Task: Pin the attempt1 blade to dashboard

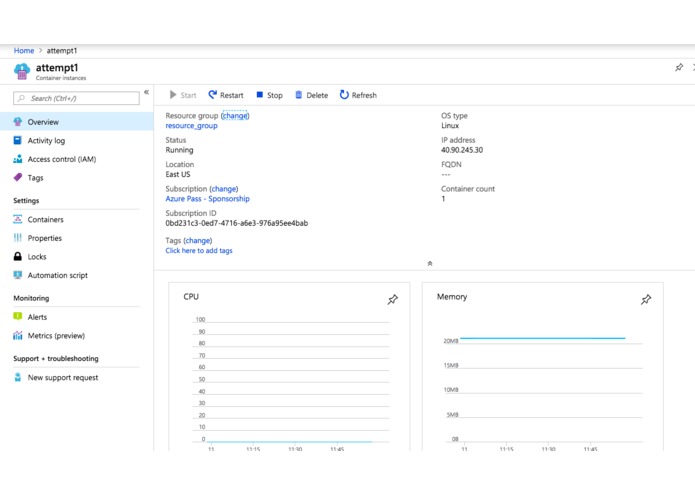Action: [x=679, y=67]
